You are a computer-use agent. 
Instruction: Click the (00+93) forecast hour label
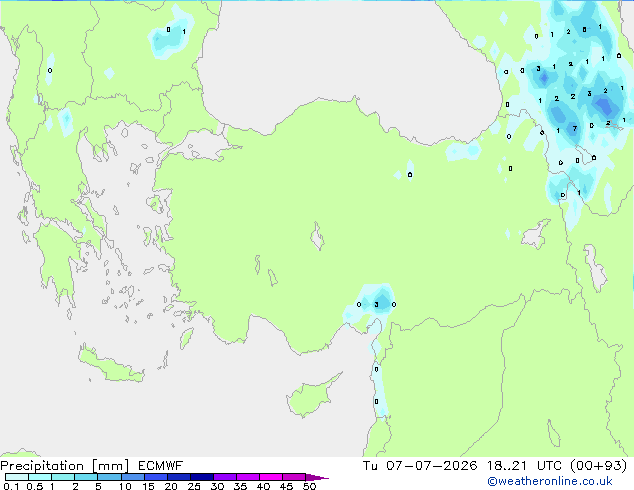pos(598,466)
